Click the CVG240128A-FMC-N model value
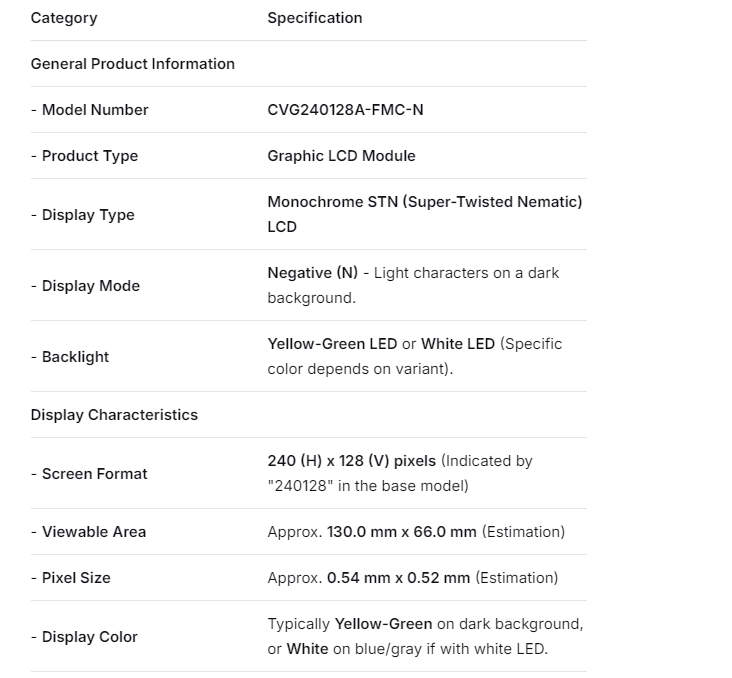 pyautogui.click(x=345, y=110)
